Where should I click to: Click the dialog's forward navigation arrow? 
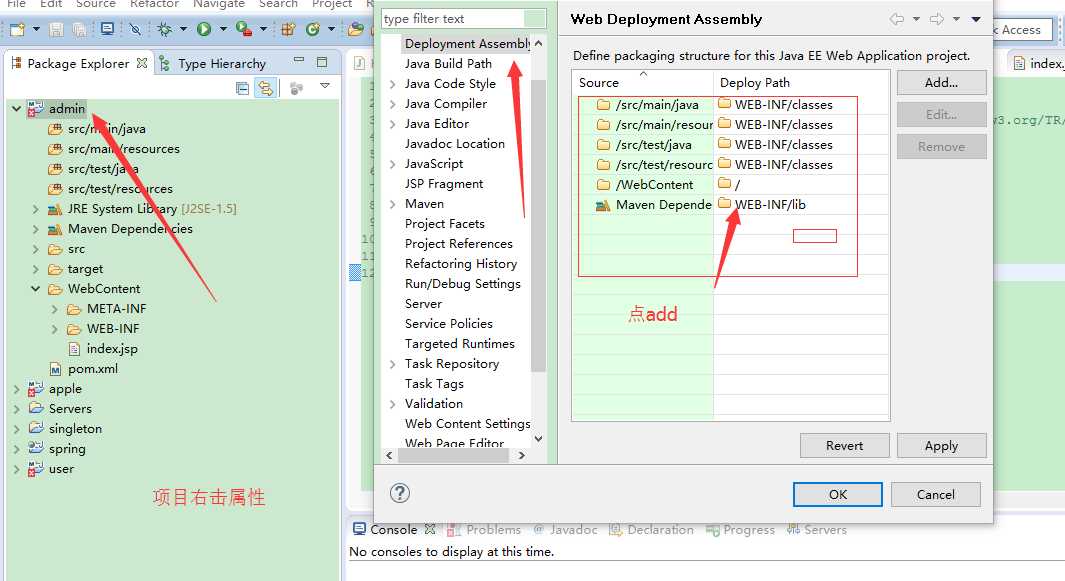click(937, 19)
